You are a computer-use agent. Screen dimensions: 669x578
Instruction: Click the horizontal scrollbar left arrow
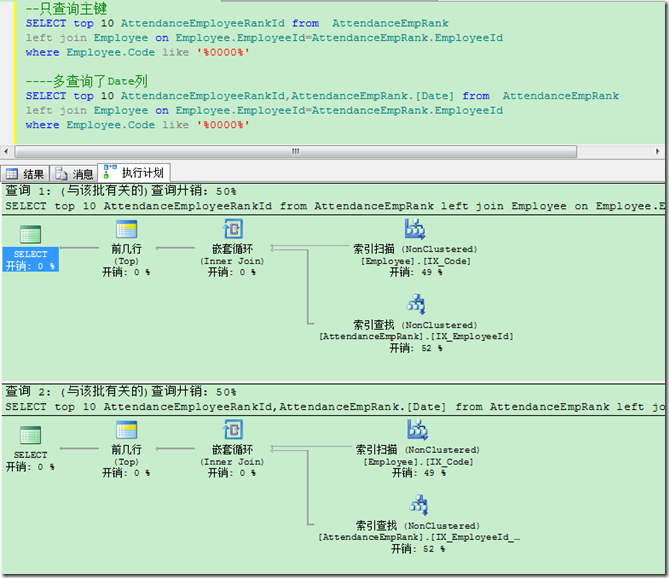(6, 151)
